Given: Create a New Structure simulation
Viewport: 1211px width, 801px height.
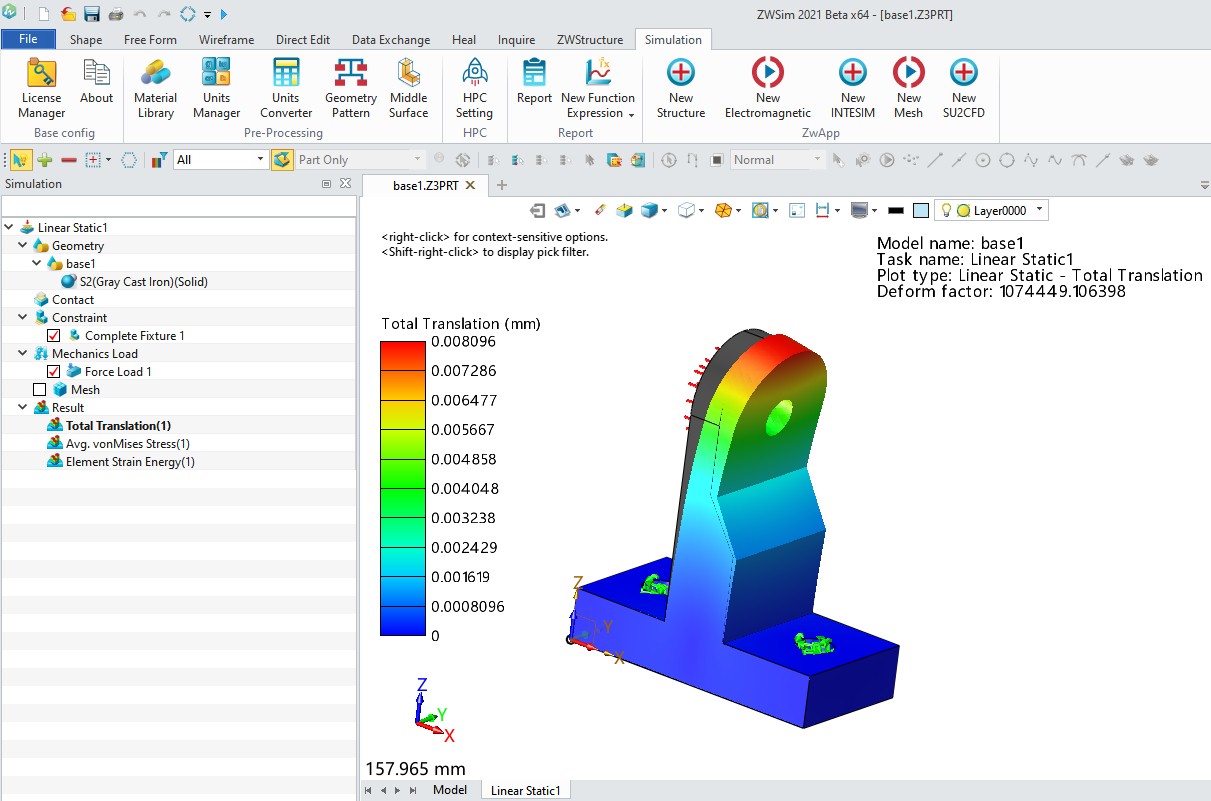Looking at the screenshot, I should click(x=681, y=89).
